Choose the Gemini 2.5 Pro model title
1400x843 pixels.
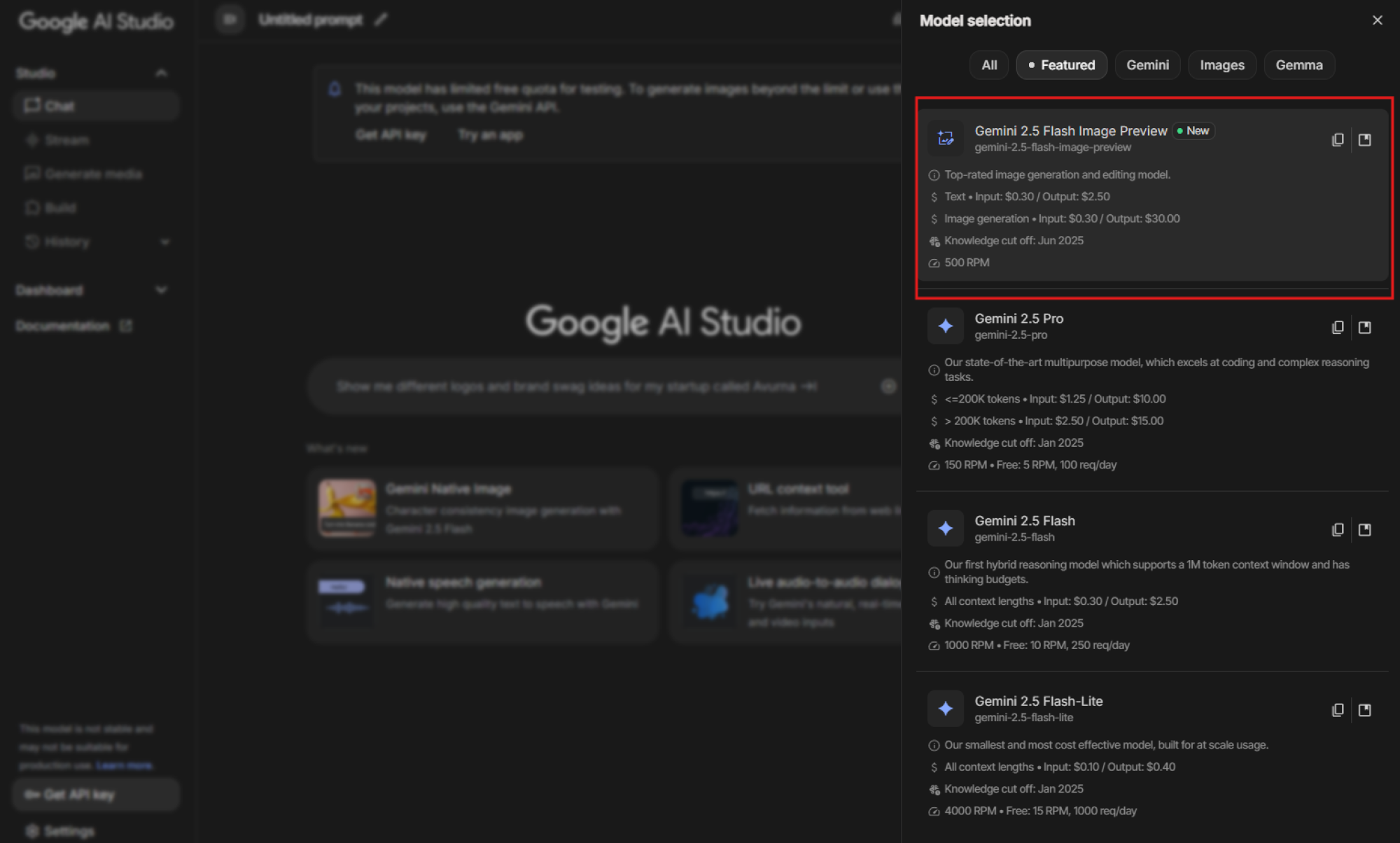click(1018, 319)
